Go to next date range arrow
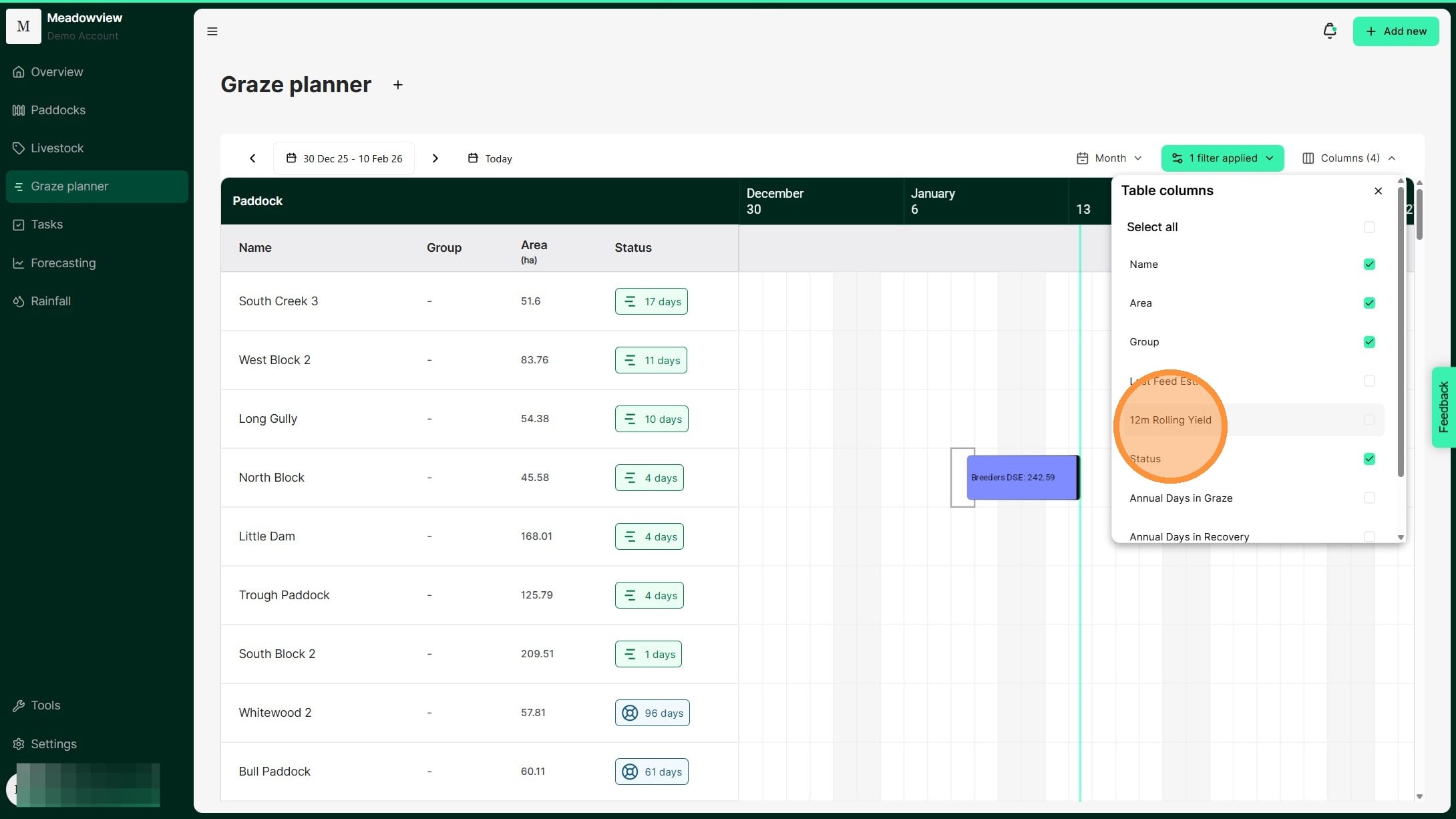This screenshot has height=819, width=1456. coord(435,158)
